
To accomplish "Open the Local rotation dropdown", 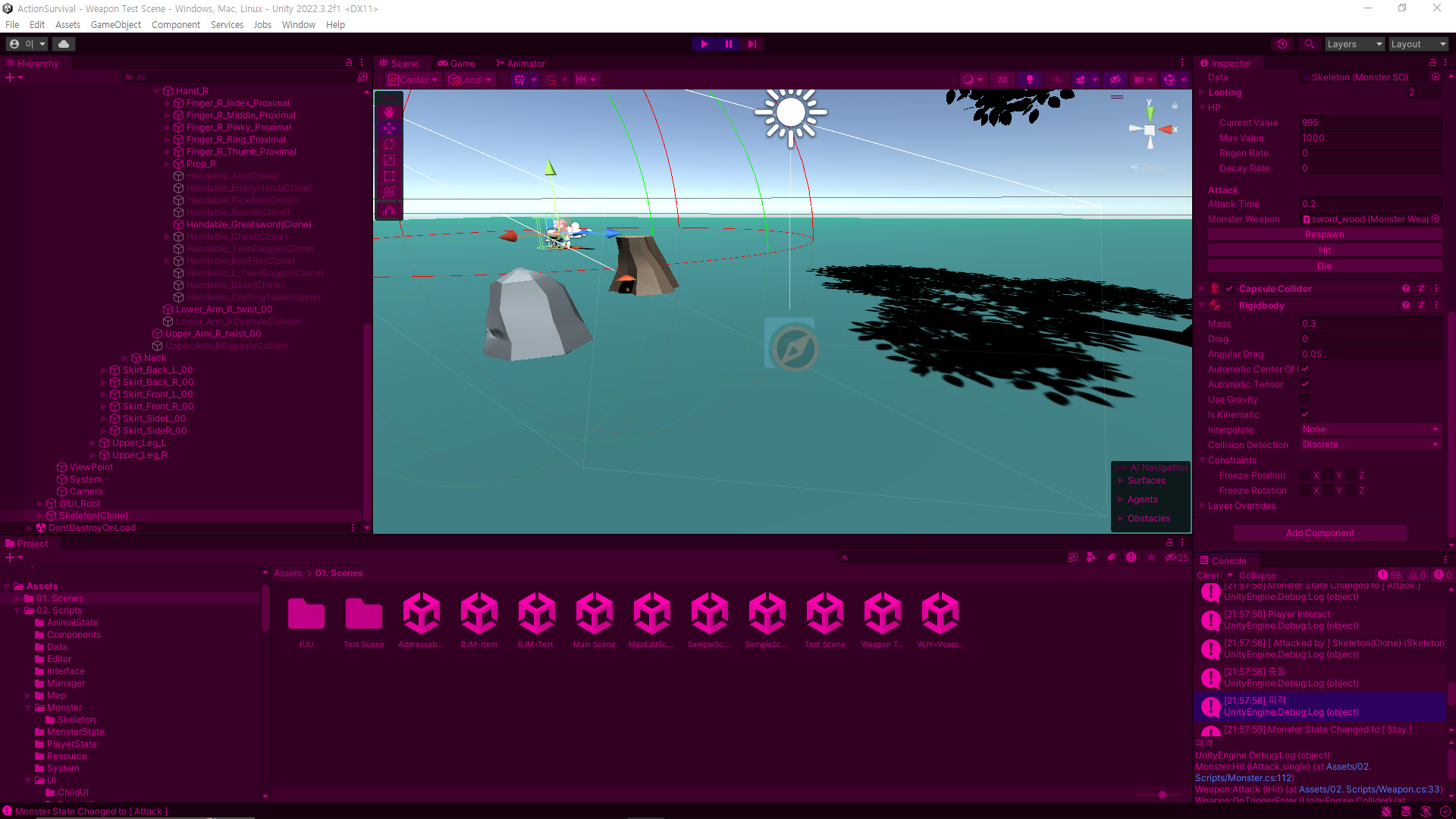I will (x=470, y=80).
